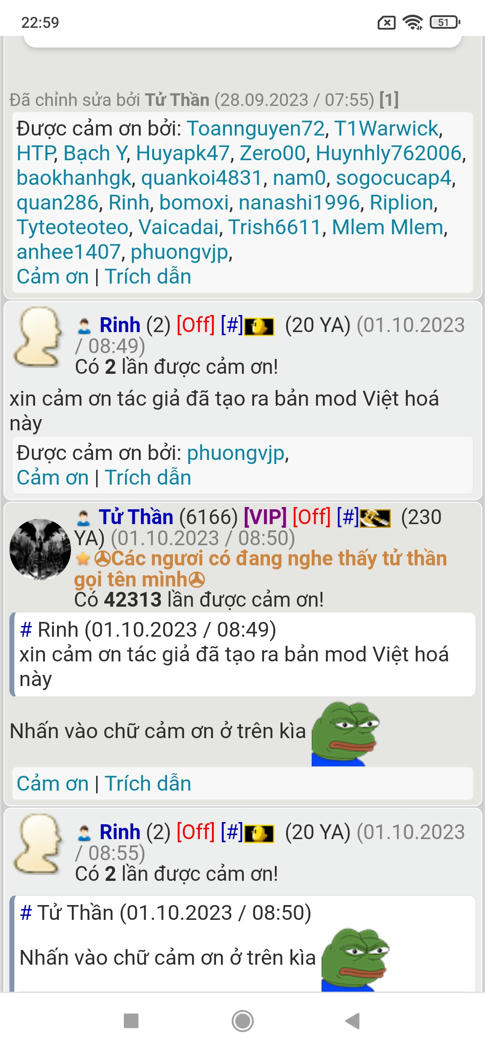Tap the Android home circle button

(242, 1021)
